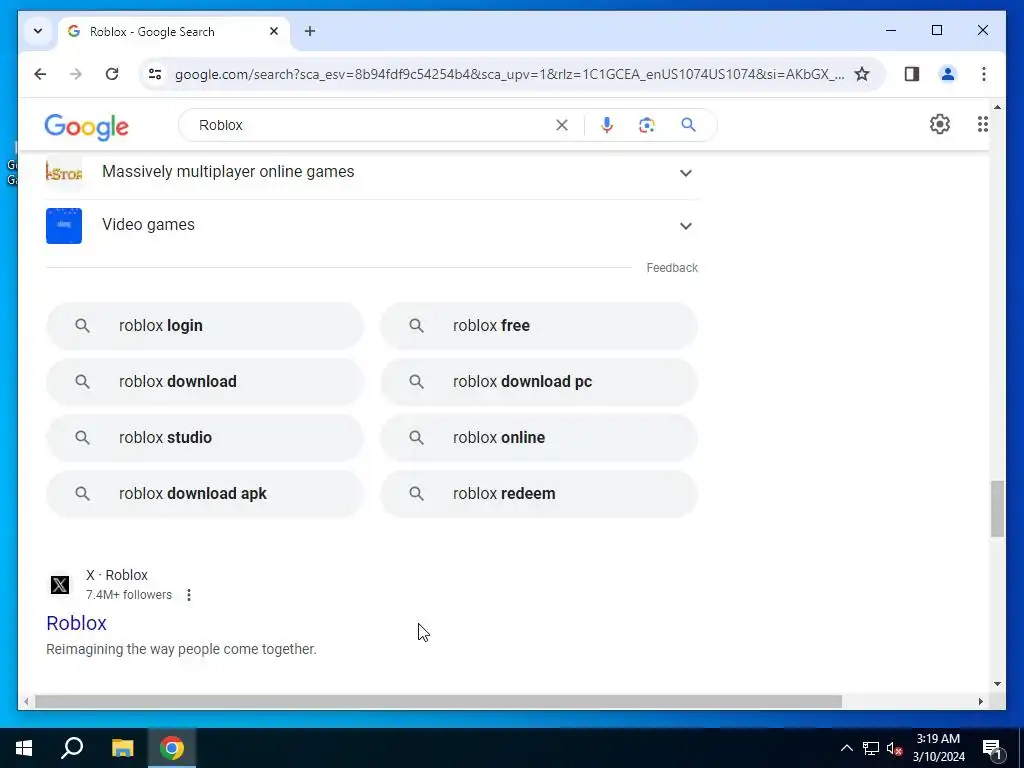Click the Massively multiplayer games thumbnail
1024x768 pixels.
[64, 172]
